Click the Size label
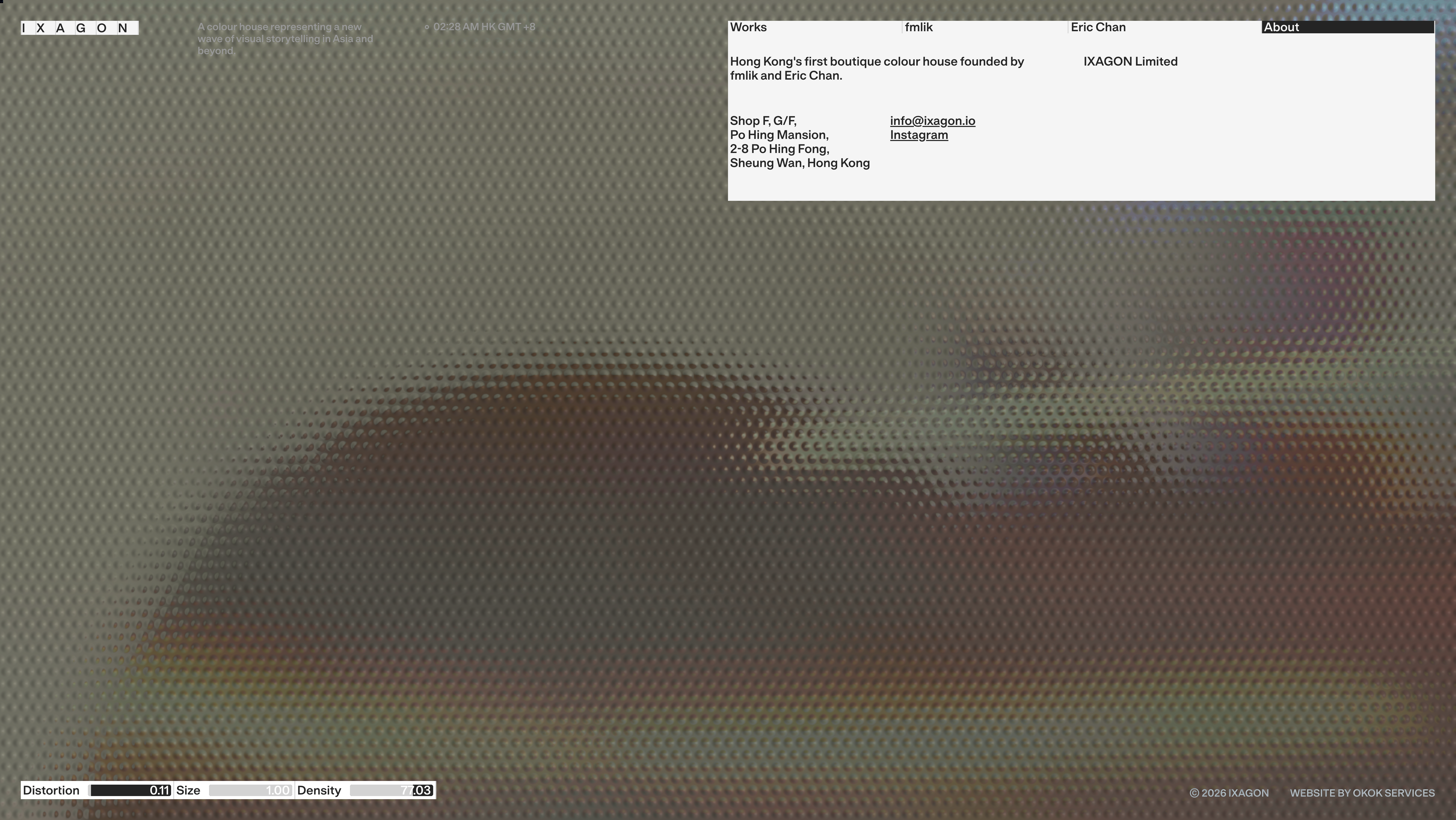Image resolution: width=1456 pixels, height=820 pixels. pos(188,790)
